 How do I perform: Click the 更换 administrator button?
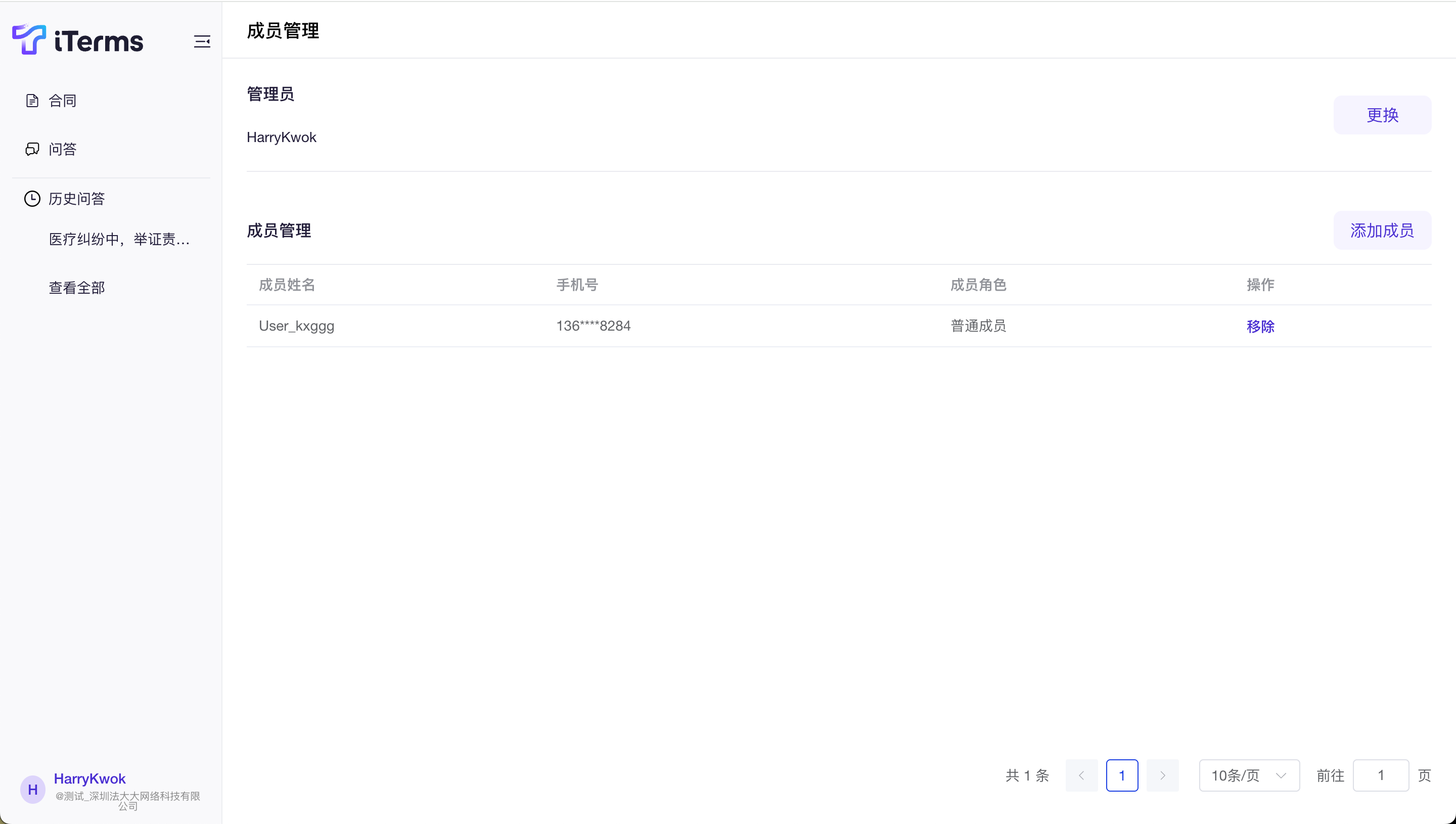1382,115
